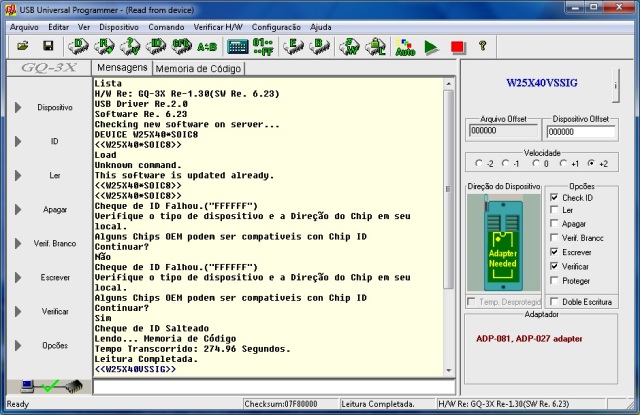The height and width of the screenshot is (415, 640).
Task: Click the device info button beside W25X40VSSIG
Action: pyautogui.click(x=616, y=85)
